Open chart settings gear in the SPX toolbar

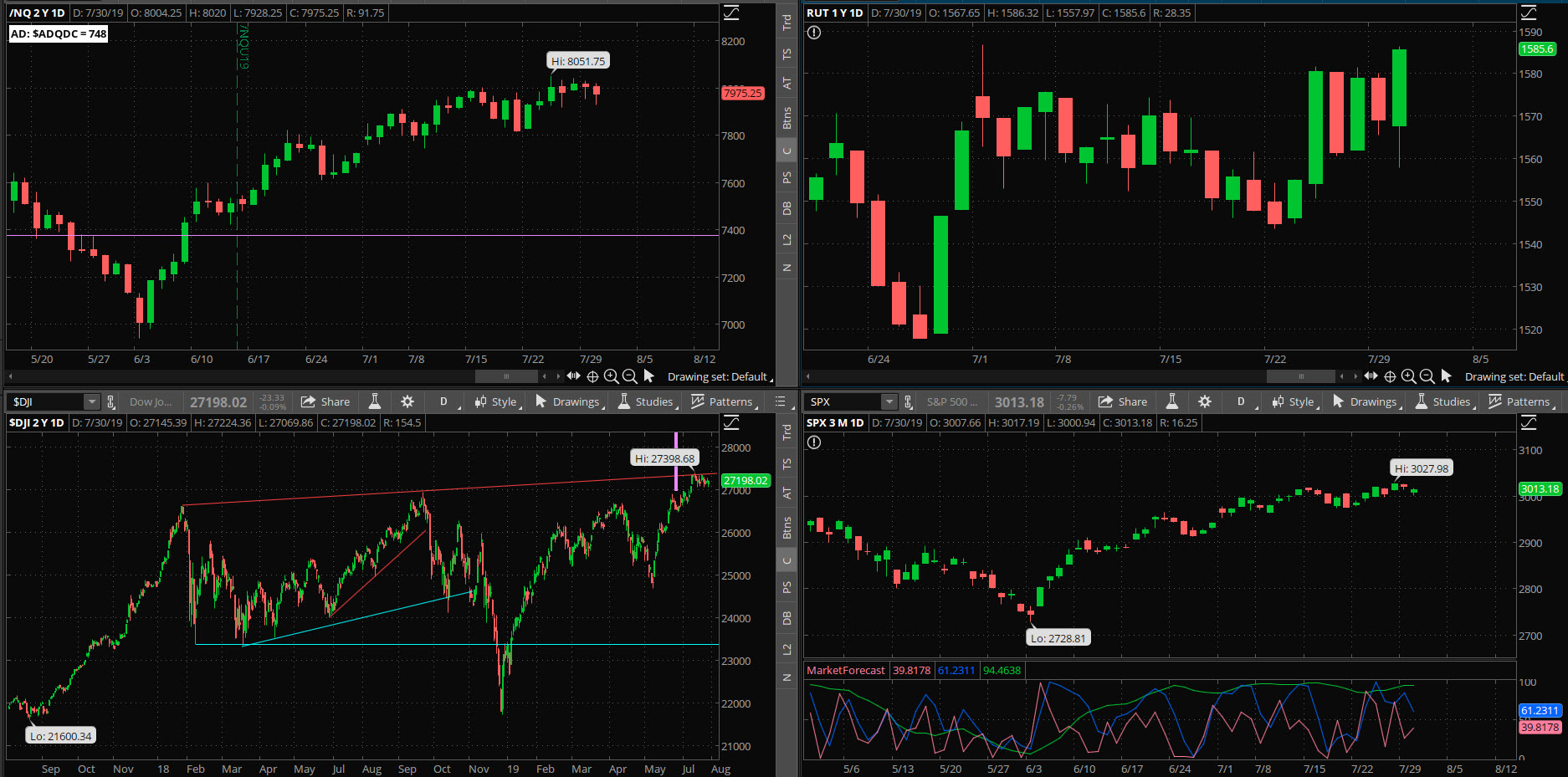pyautogui.click(x=1205, y=401)
